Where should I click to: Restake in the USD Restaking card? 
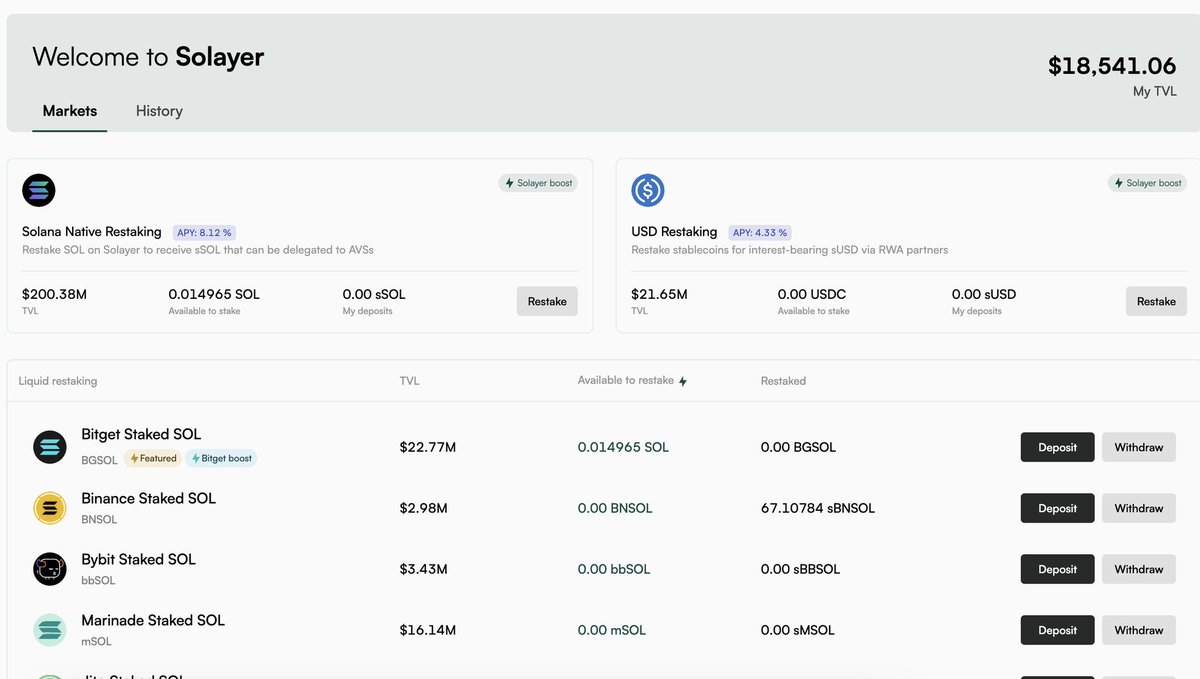click(x=1156, y=301)
